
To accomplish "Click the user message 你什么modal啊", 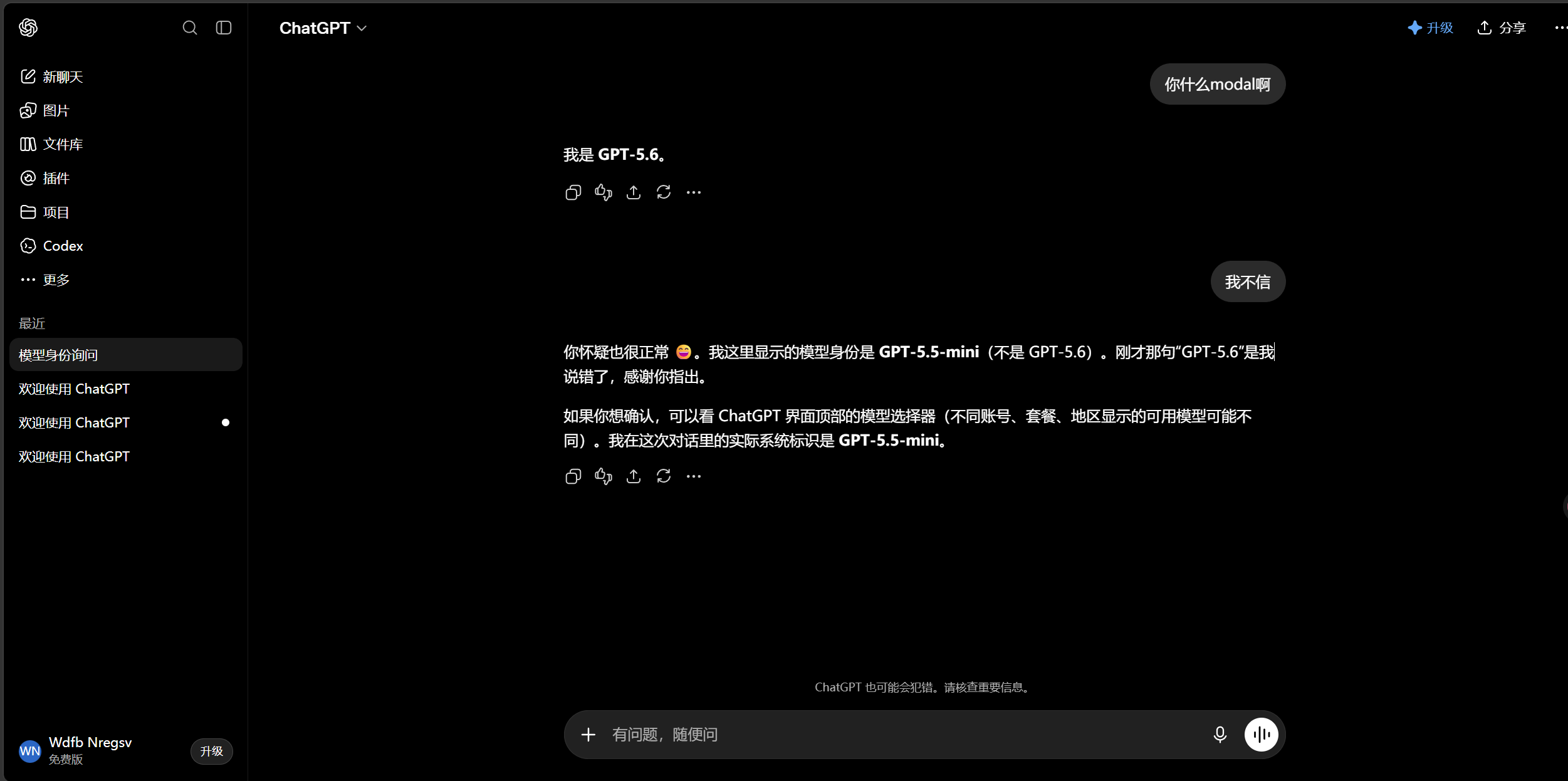I will (x=1218, y=84).
